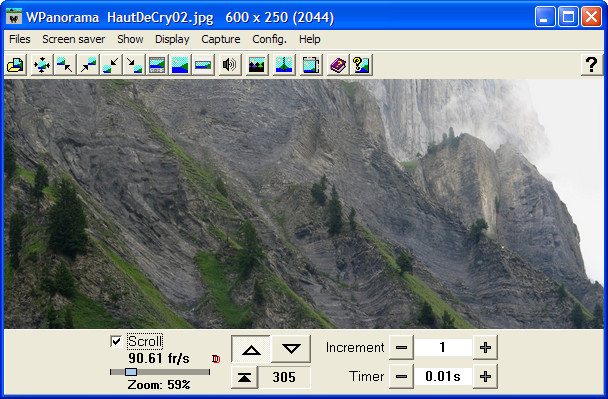The image size is (608, 399).
Task: Click the small red indicator beside fr/s
Action: click(x=216, y=359)
